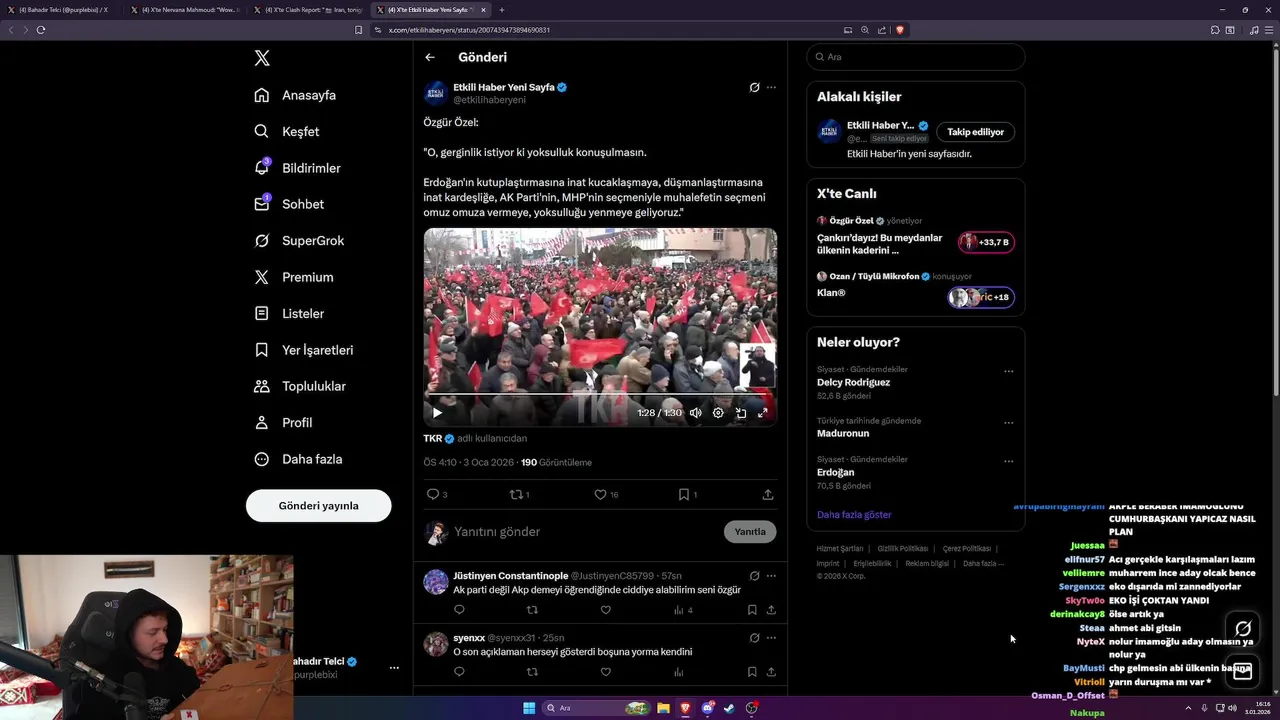The width and height of the screenshot is (1280, 720).
Task: Open the main post's more options menu
Action: point(771,87)
